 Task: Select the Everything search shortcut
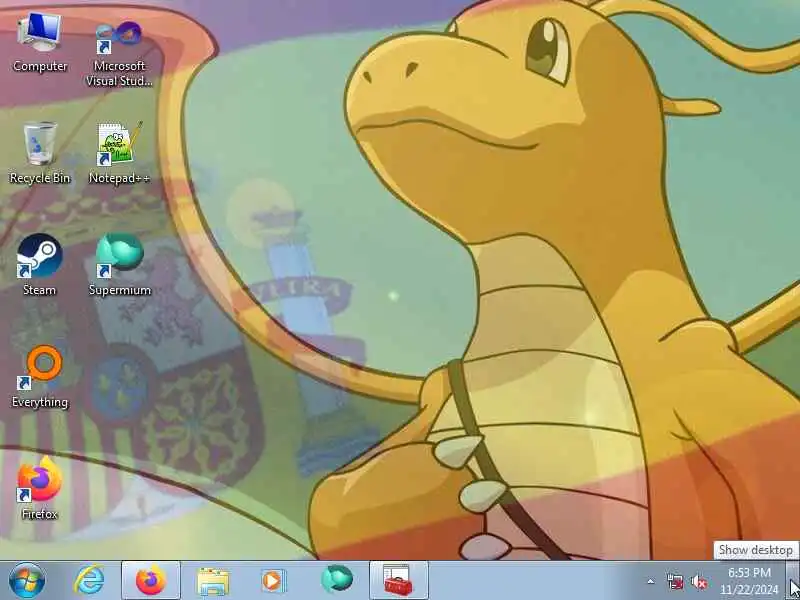[x=40, y=377]
